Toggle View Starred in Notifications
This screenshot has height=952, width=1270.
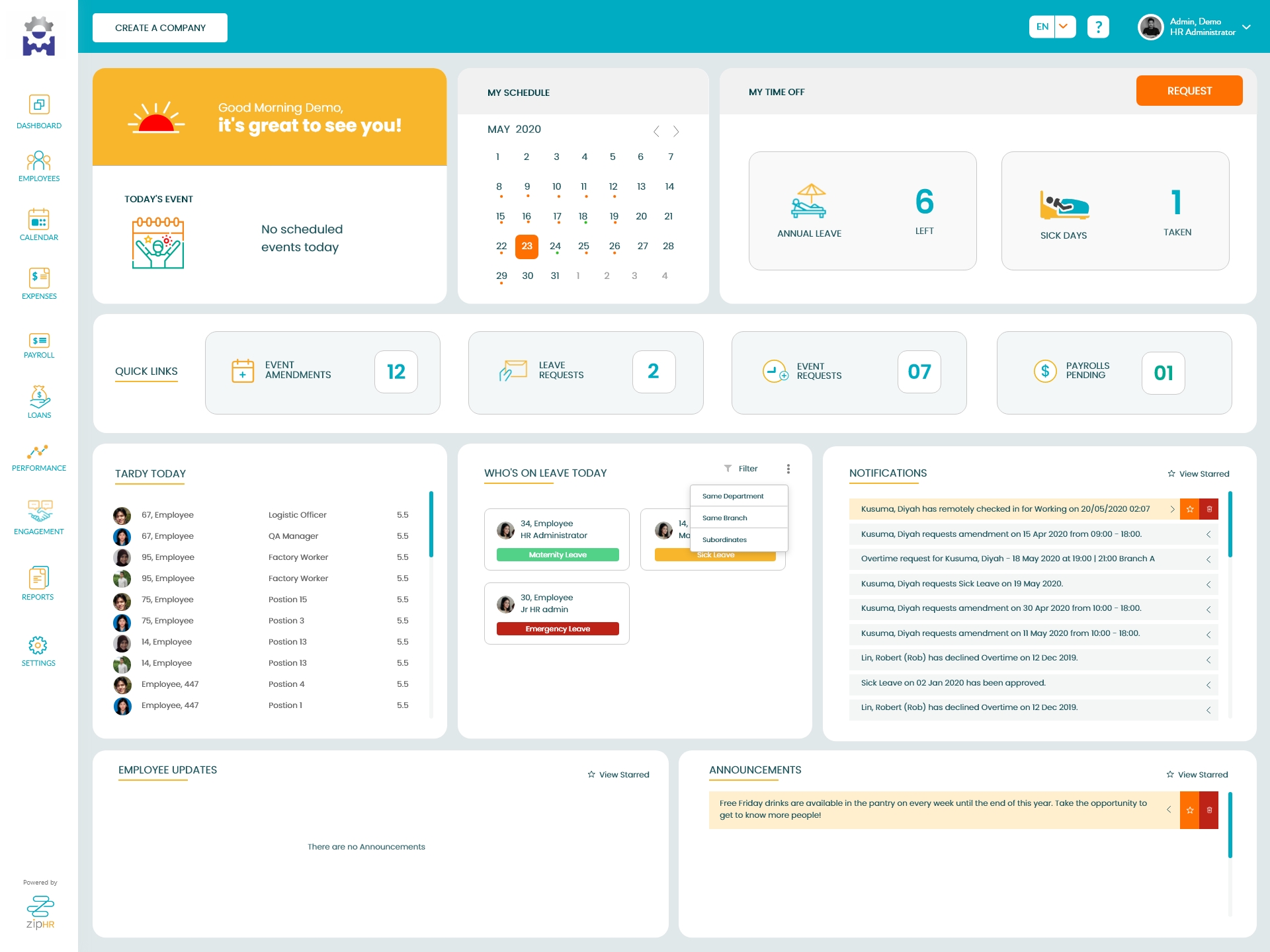click(x=1198, y=474)
